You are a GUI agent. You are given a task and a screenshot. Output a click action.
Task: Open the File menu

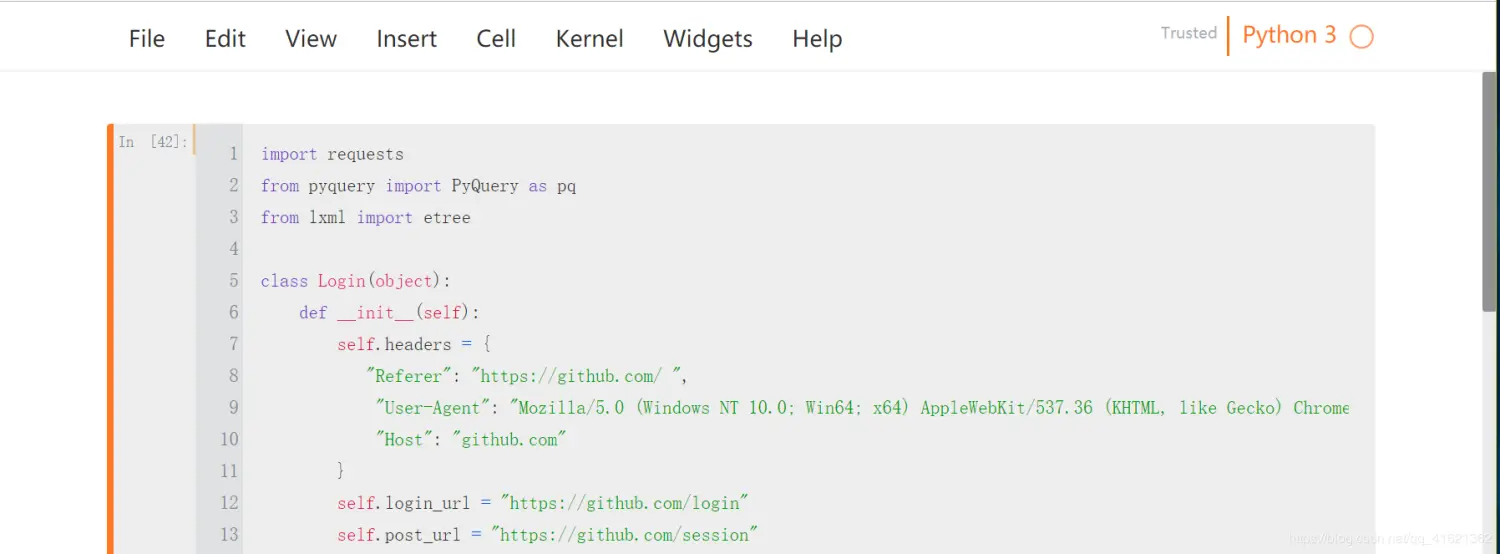point(147,39)
